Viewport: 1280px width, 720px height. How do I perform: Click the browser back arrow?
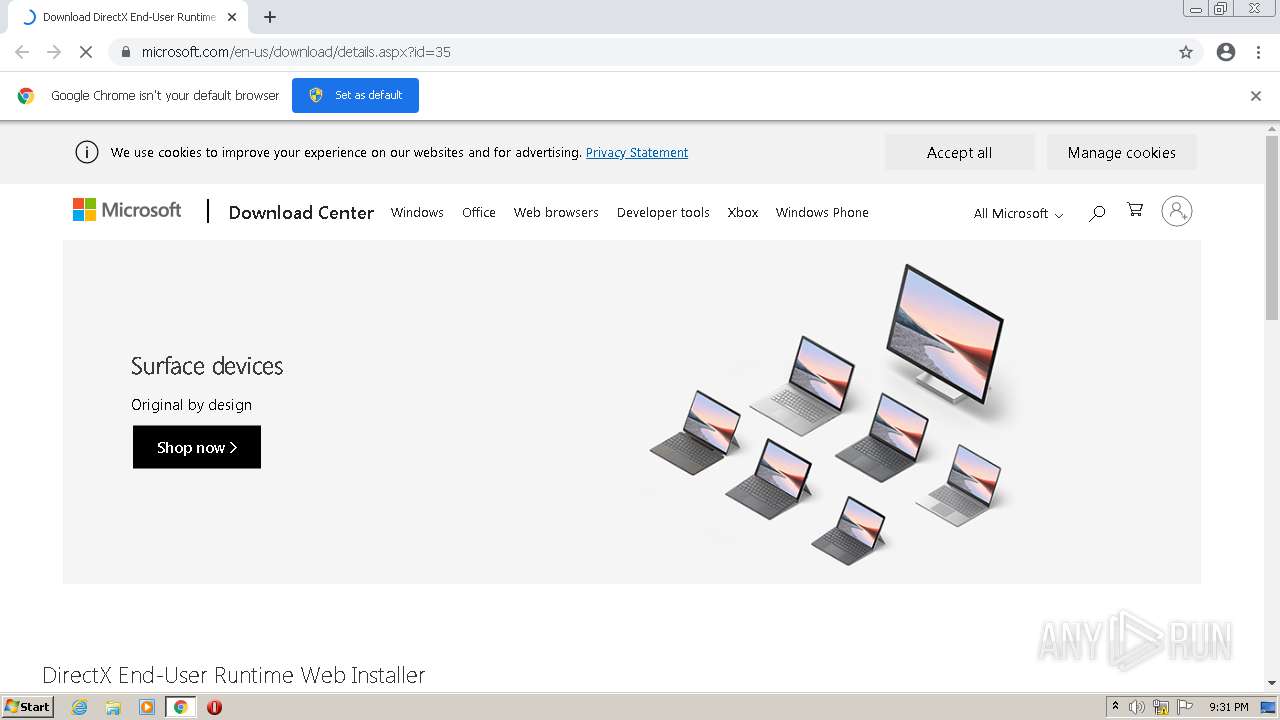[22, 52]
